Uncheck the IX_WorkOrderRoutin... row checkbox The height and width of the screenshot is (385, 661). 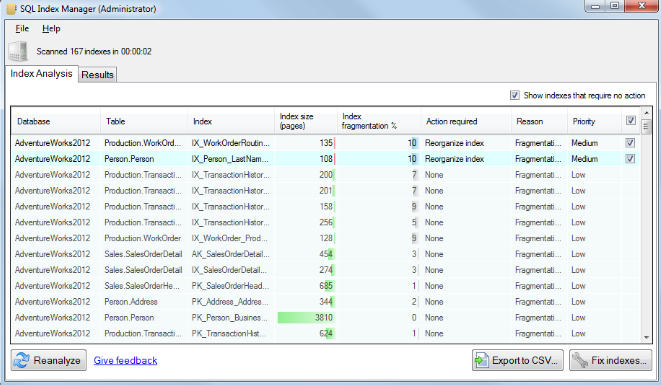(x=630, y=143)
